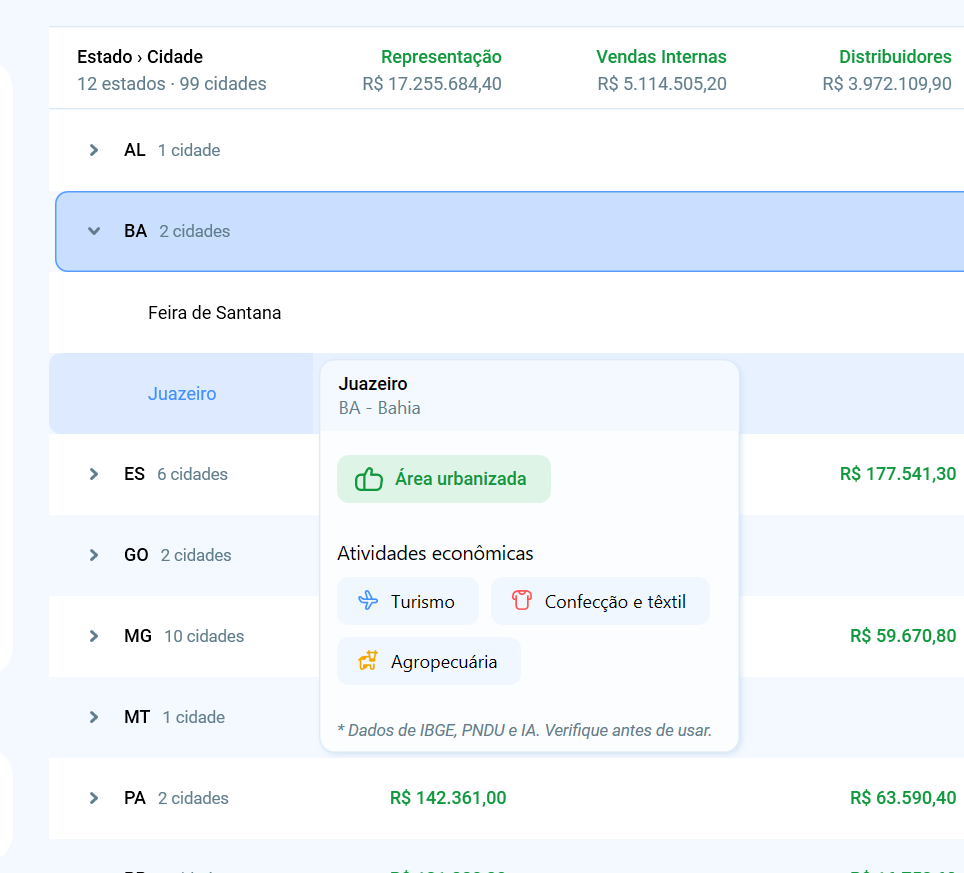The height and width of the screenshot is (873, 964).
Task: Click the Atividades econômicas heading
Action: [435, 553]
